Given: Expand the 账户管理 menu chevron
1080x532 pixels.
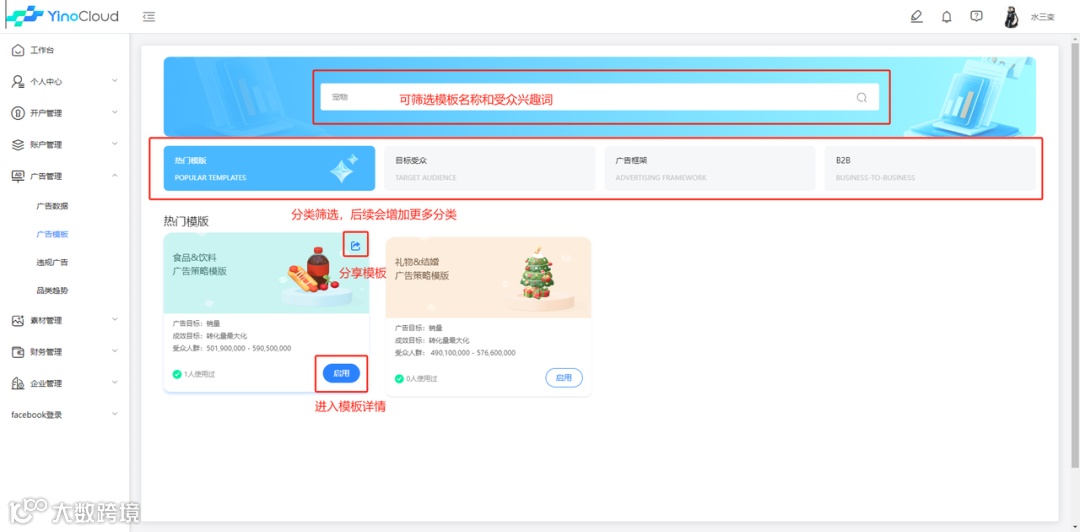Looking at the screenshot, I should (x=114, y=144).
